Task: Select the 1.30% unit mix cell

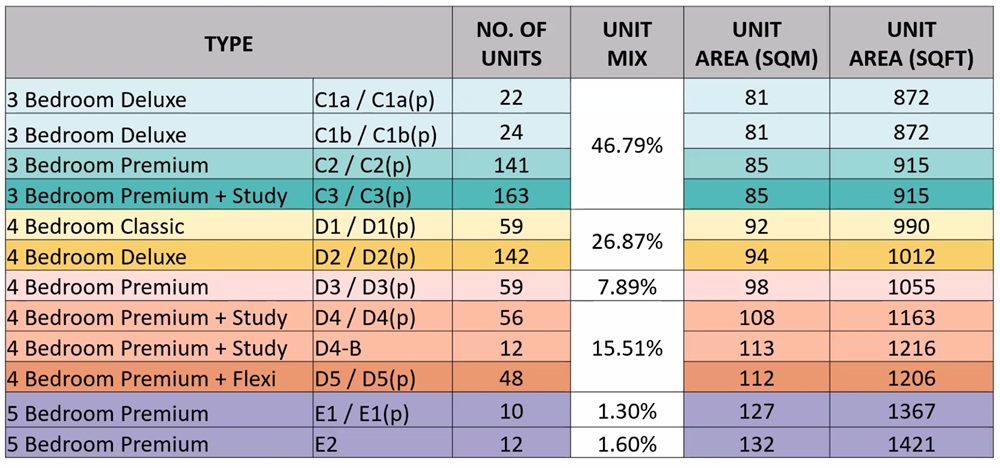Action: tap(627, 412)
